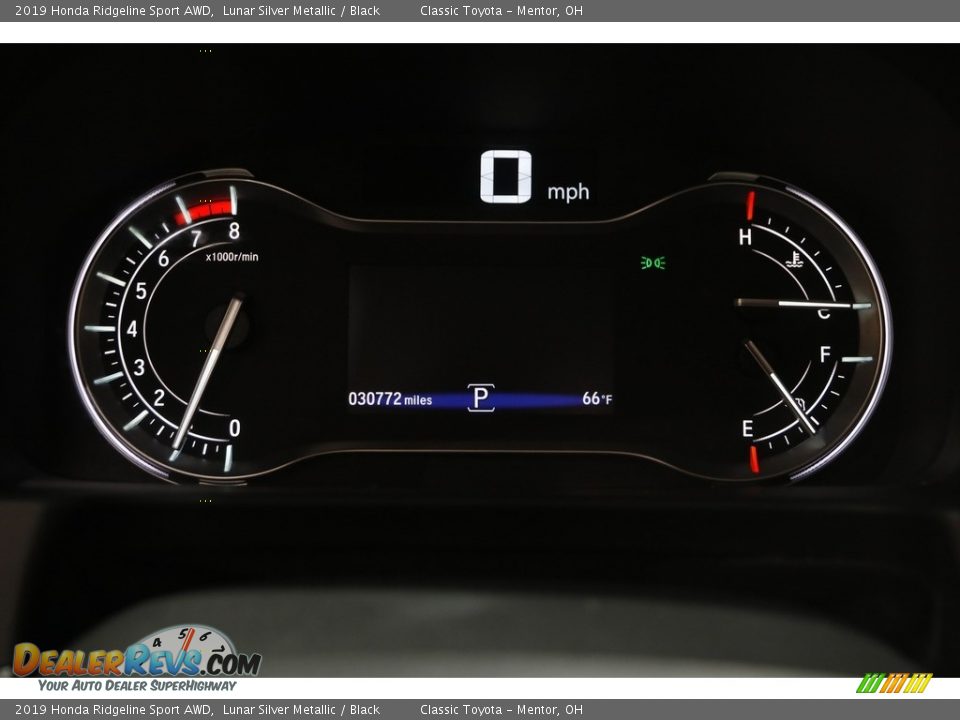Screen dimensions: 960x720
Task: Click the multicolor stripes logo bottom right
Action: (894, 683)
